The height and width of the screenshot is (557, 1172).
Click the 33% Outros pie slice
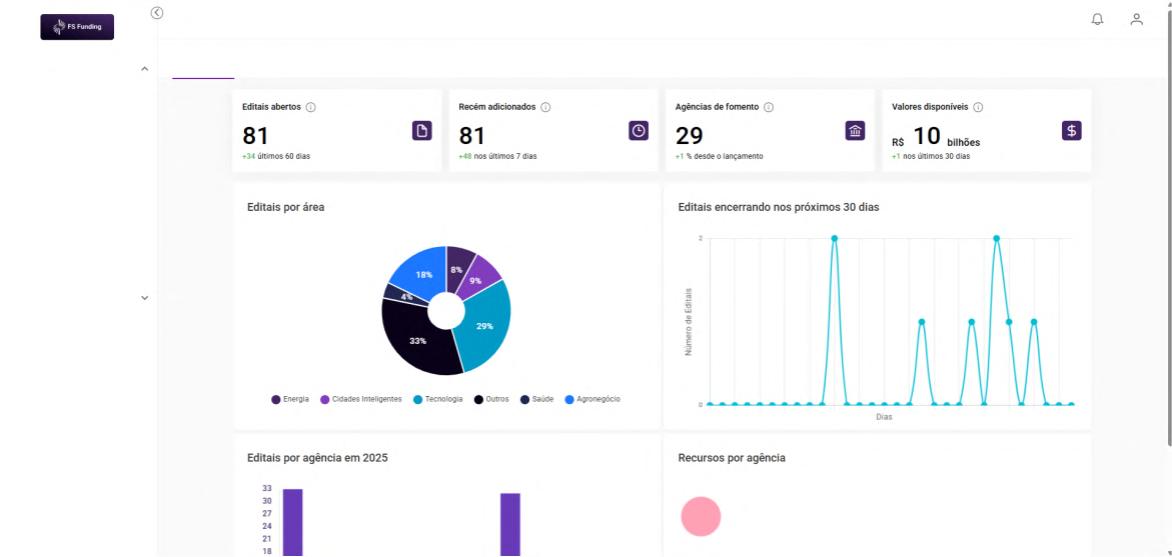point(415,340)
